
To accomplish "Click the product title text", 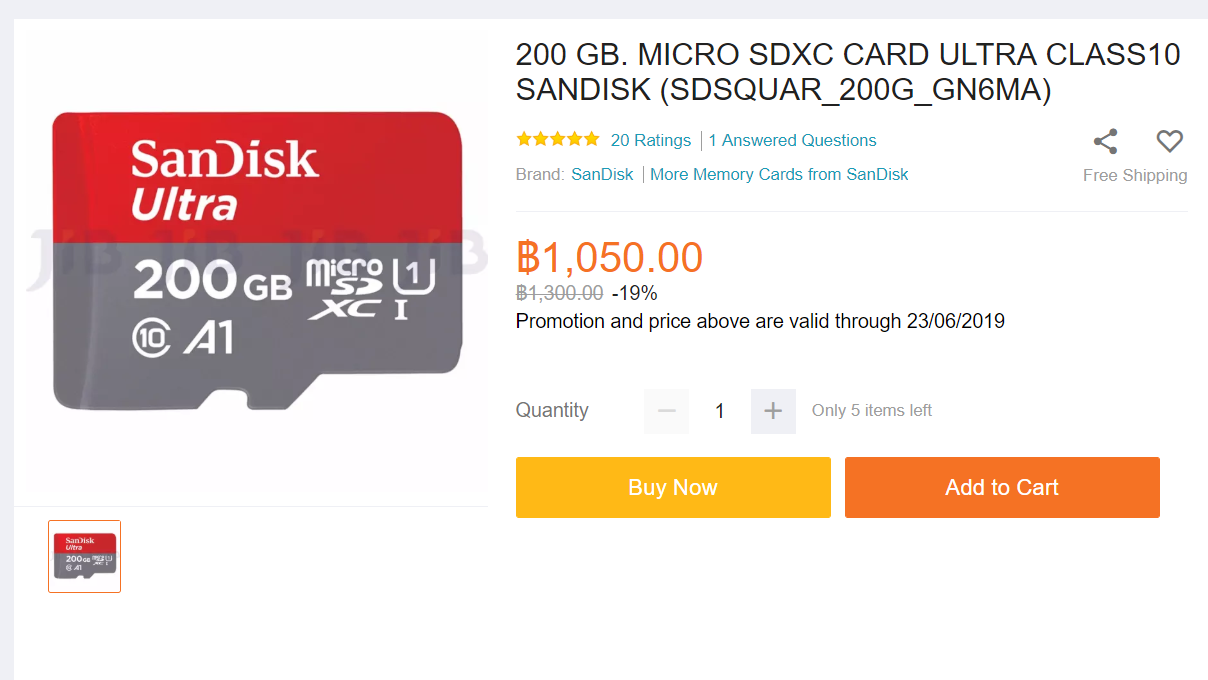I will 848,72.
